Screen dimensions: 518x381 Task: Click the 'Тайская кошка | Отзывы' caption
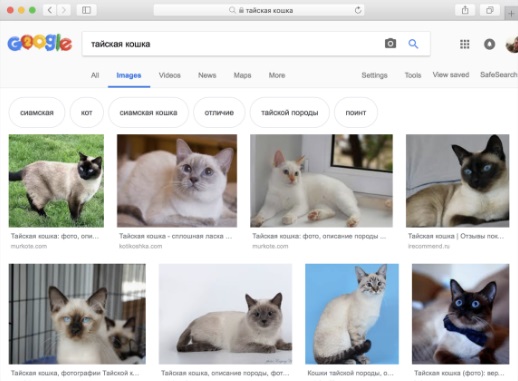coord(456,236)
